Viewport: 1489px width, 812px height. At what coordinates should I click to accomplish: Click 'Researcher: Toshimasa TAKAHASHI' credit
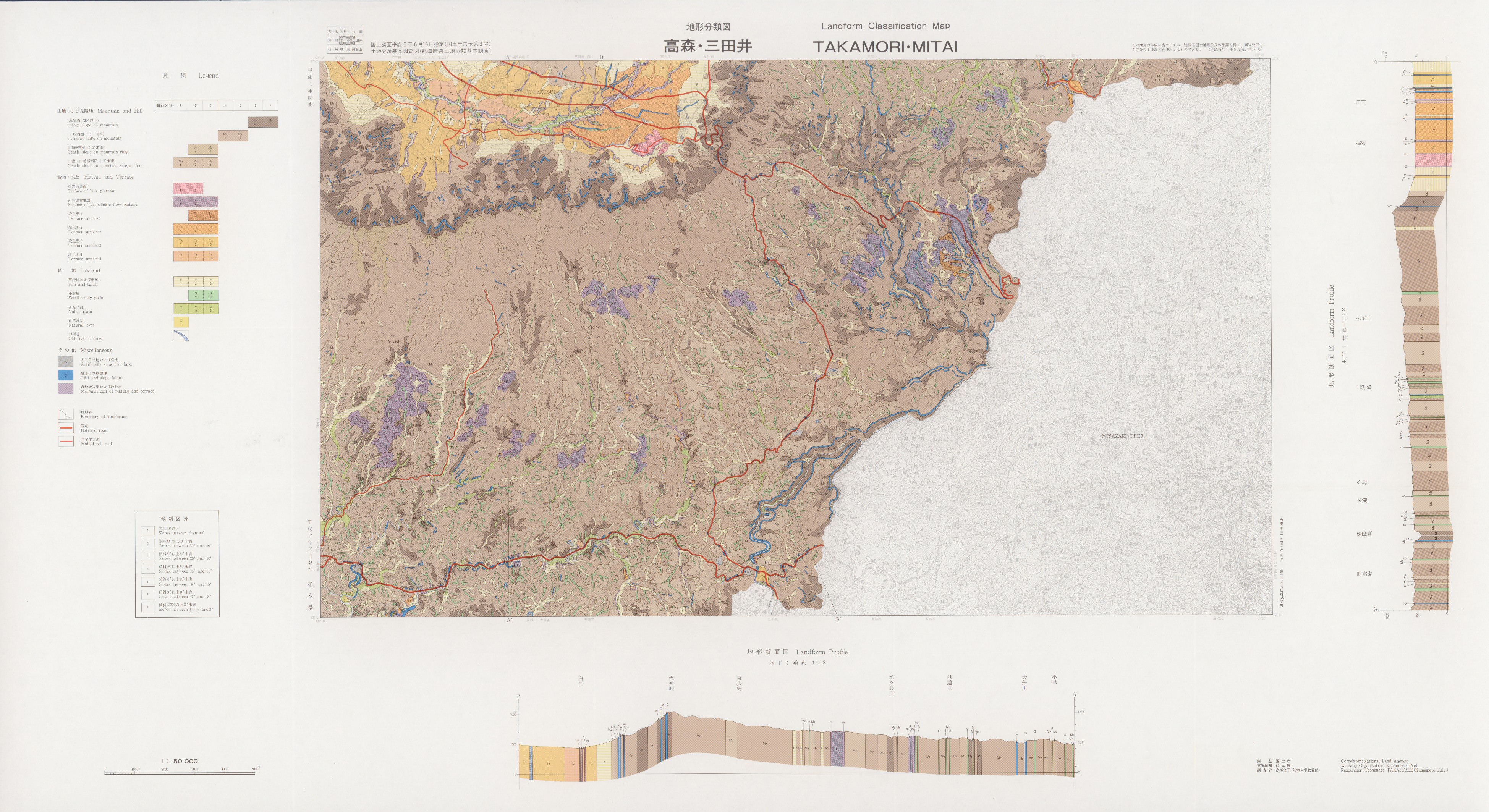[1395, 770]
